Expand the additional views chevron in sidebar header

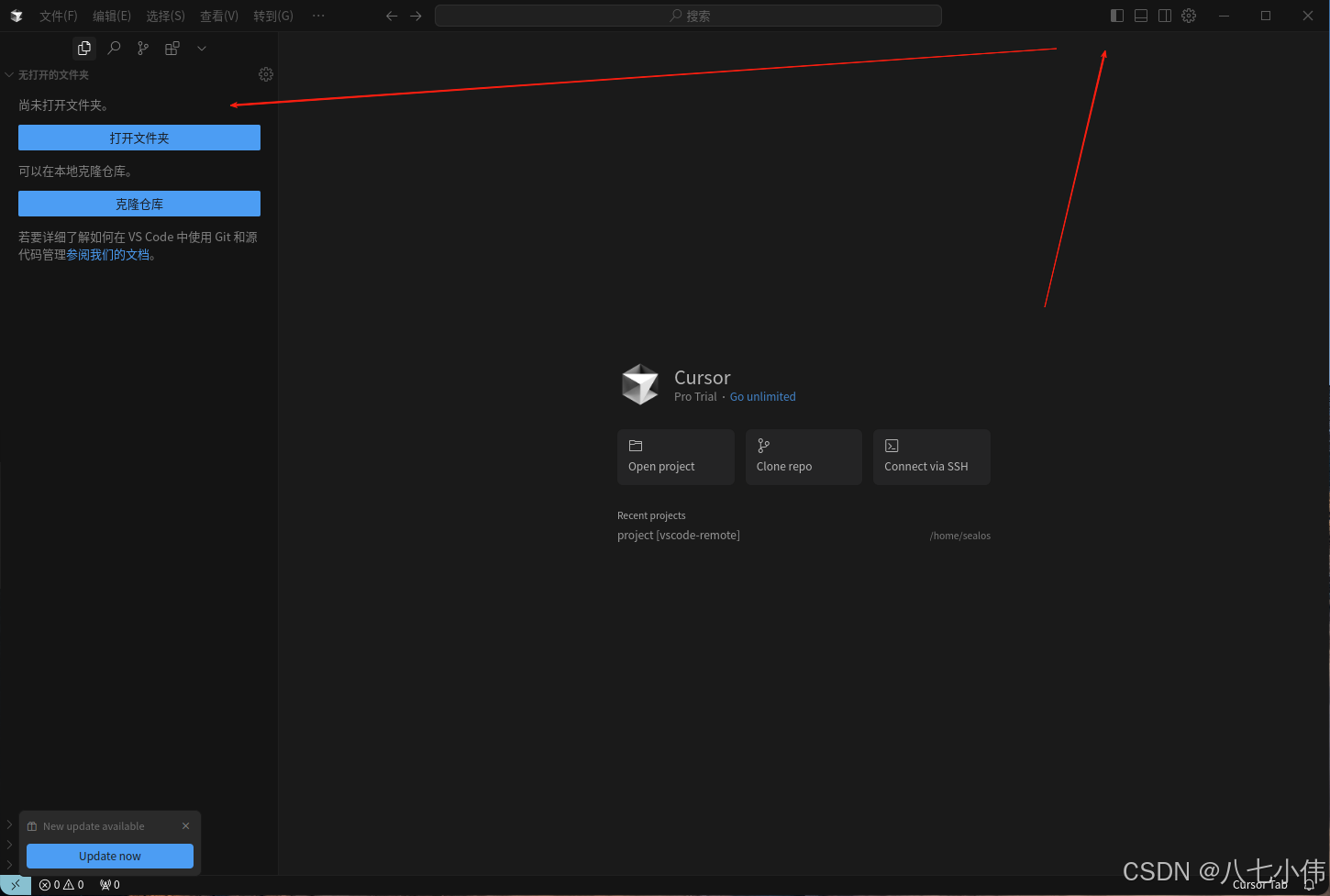click(202, 48)
